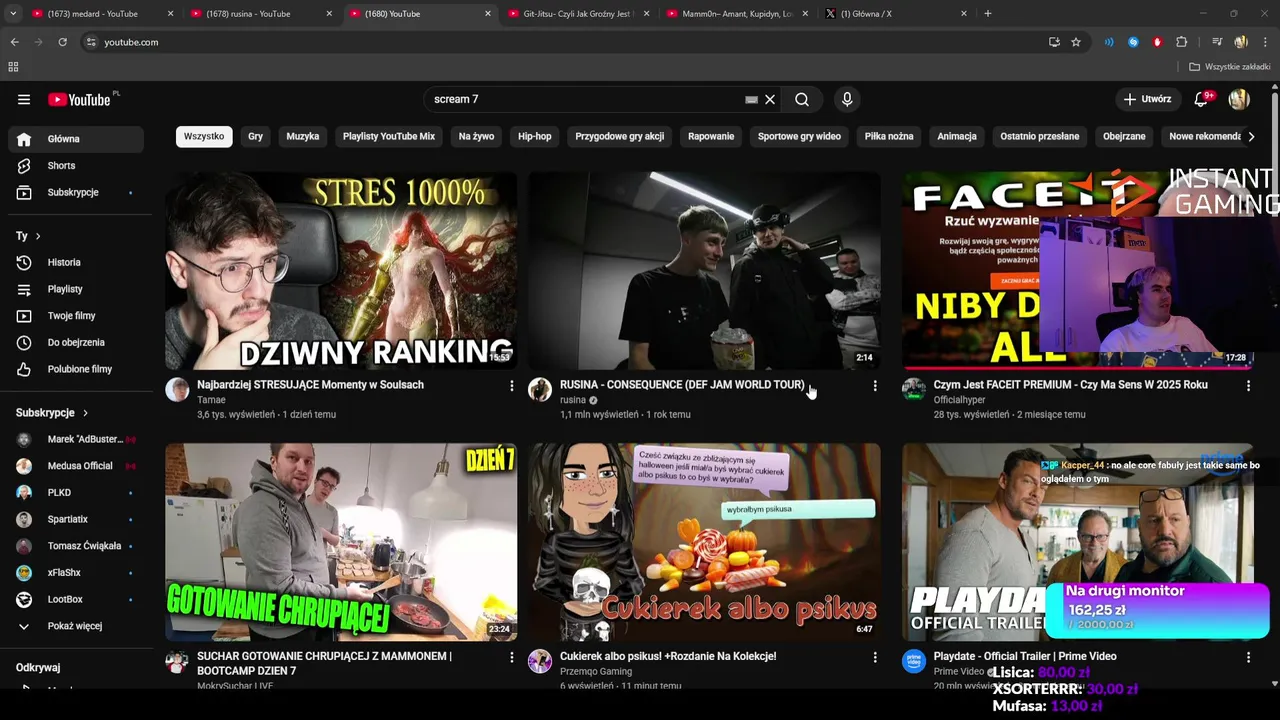The width and height of the screenshot is (1280, 720).
Task: Open more options for FACEIT PREMIUM video
Action: [x=1248, y=385]
